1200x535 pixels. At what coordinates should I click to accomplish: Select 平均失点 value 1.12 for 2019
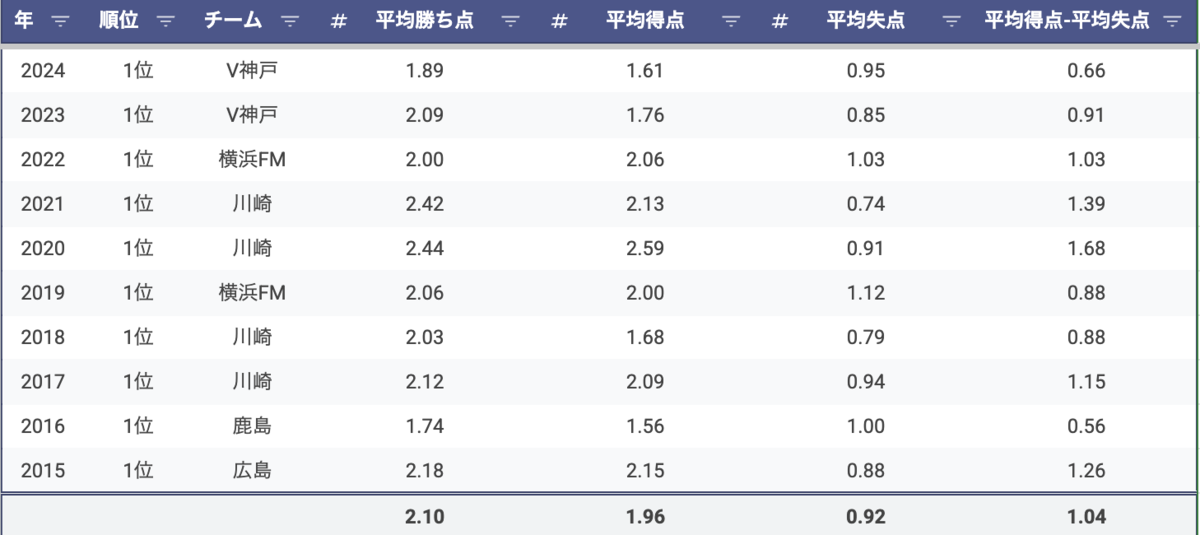(866, 293)
